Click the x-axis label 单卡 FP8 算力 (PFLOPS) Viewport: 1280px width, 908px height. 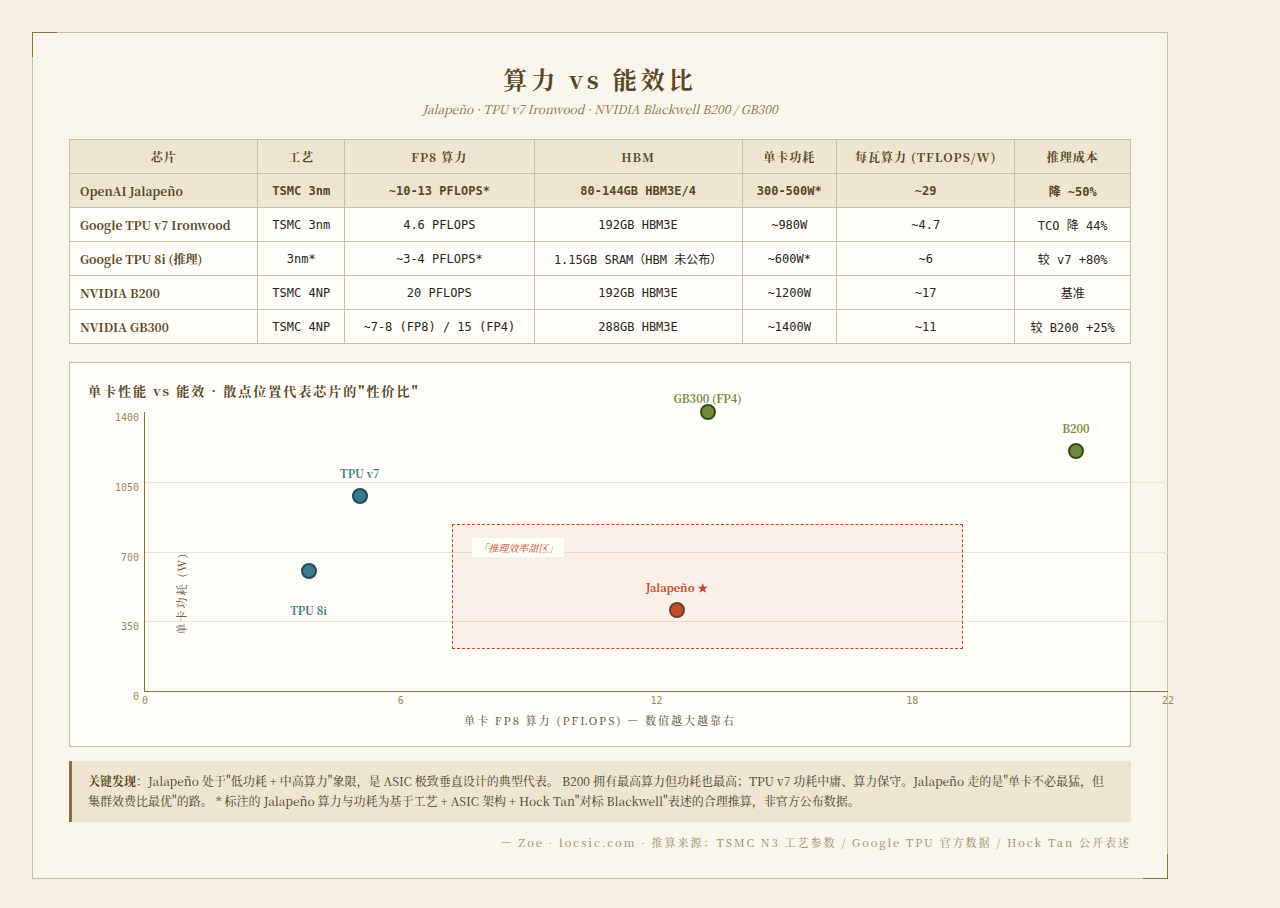(x=599, y=721)
